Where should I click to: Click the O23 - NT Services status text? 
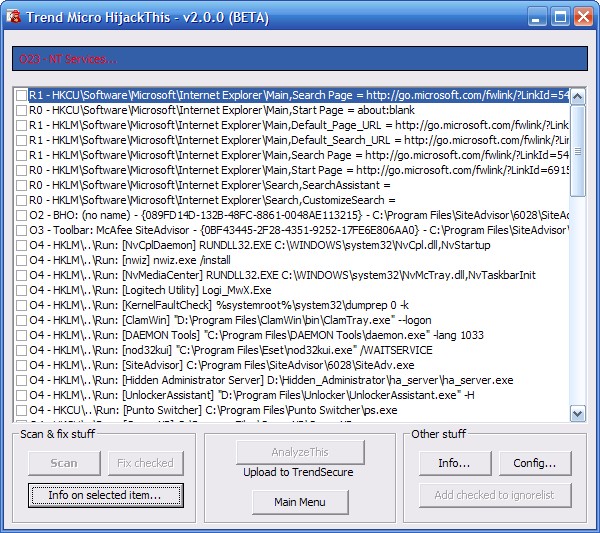[68, 59]
